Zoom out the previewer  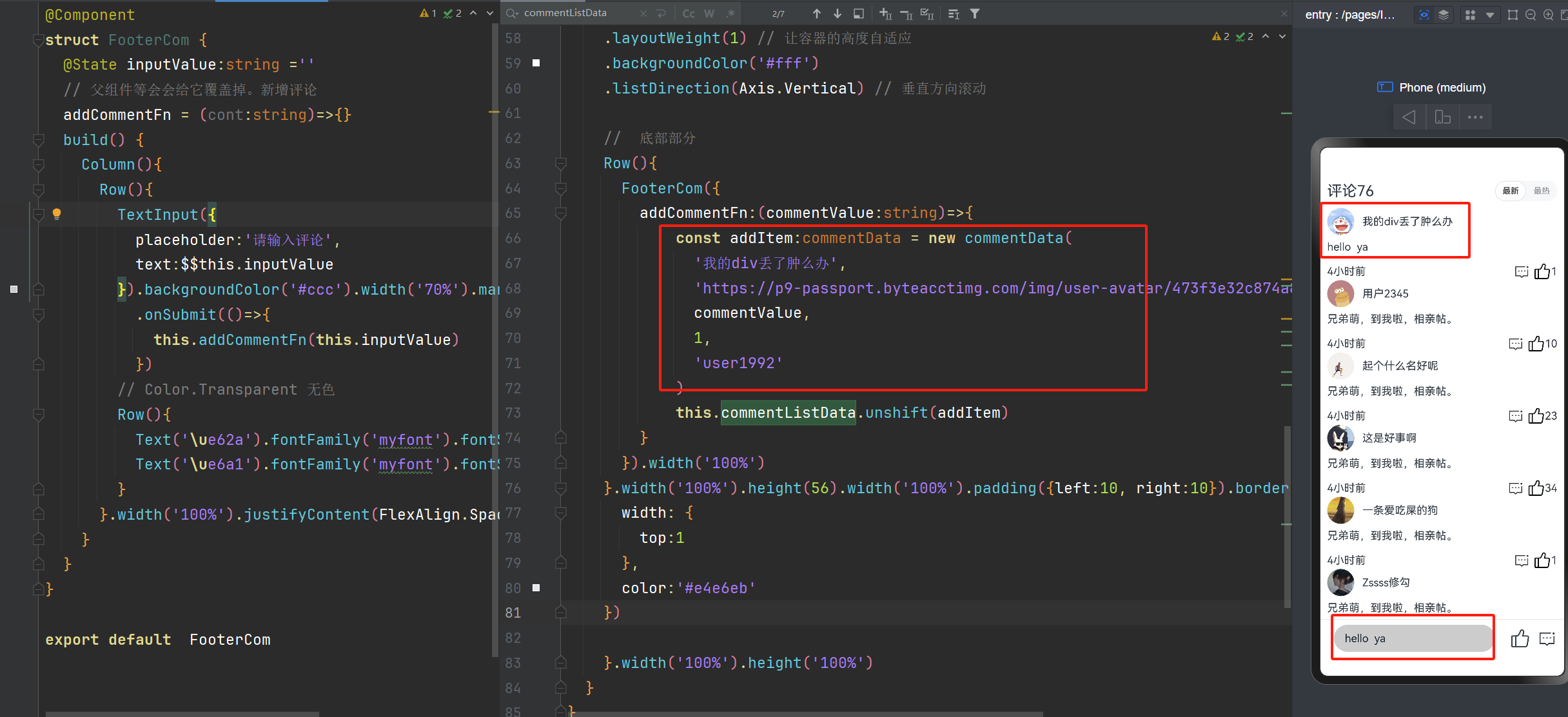coord(1531,15)
